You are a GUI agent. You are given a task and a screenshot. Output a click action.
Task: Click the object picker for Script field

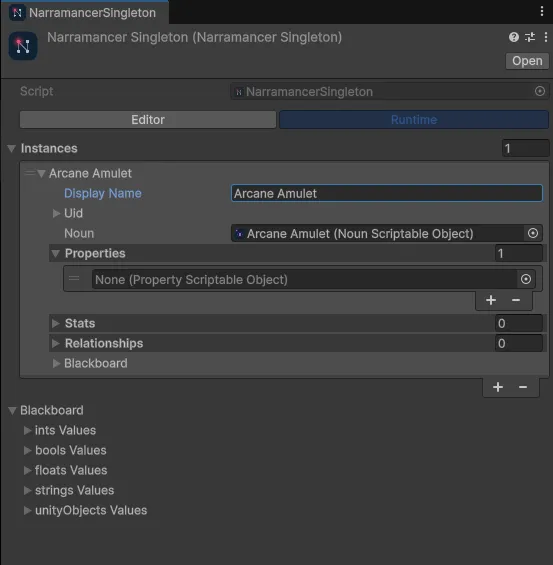[539, 91]
